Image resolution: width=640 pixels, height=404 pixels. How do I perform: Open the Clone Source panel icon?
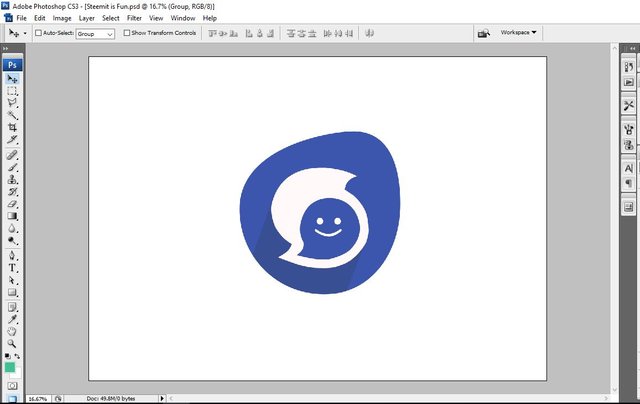pos(629,145)
